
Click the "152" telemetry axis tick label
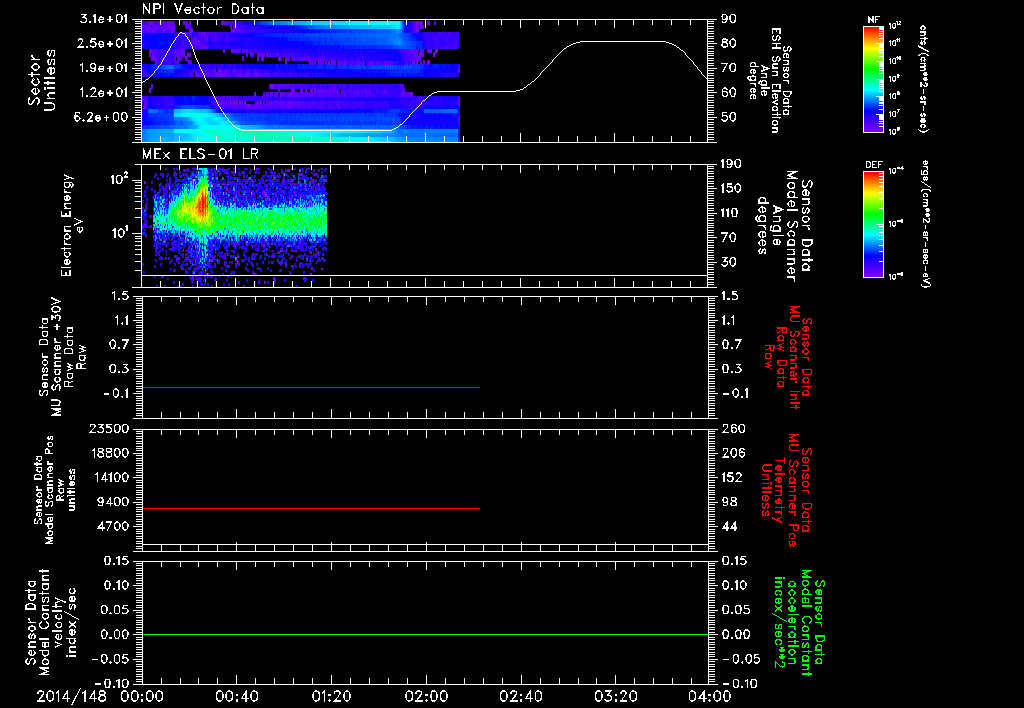[732, 477]
